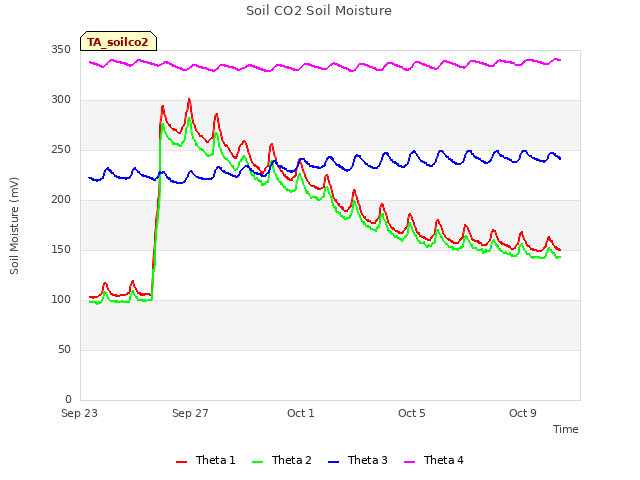Click the 100 y-axis tick label
The width and height of the screenshot is (640, 480).
(x=61, y=300)
